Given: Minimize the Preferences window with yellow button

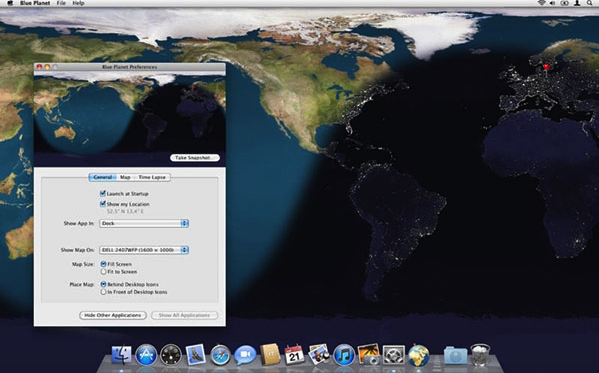Looking at the screenshot, I should tap(47, 67).
